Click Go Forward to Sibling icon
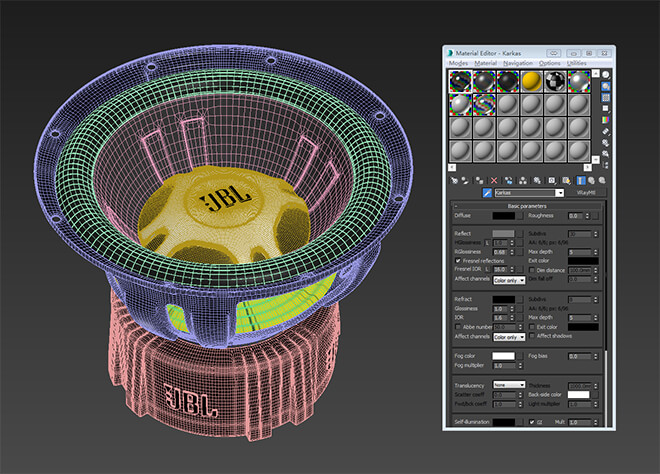The width and height of the screenshot is (660, 474). click(x=602, y=181)
